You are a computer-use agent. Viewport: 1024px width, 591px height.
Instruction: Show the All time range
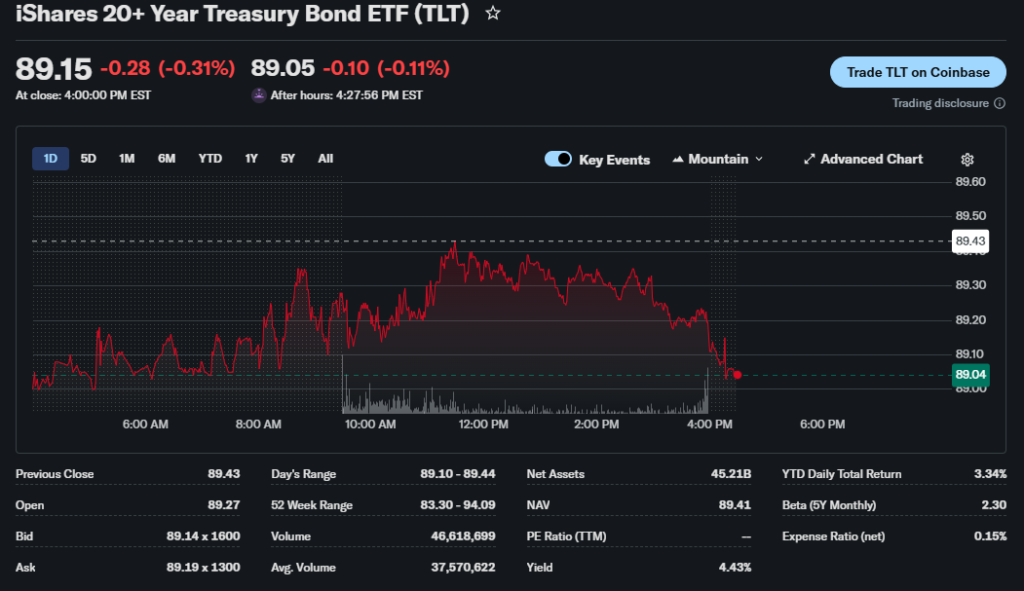325,159
